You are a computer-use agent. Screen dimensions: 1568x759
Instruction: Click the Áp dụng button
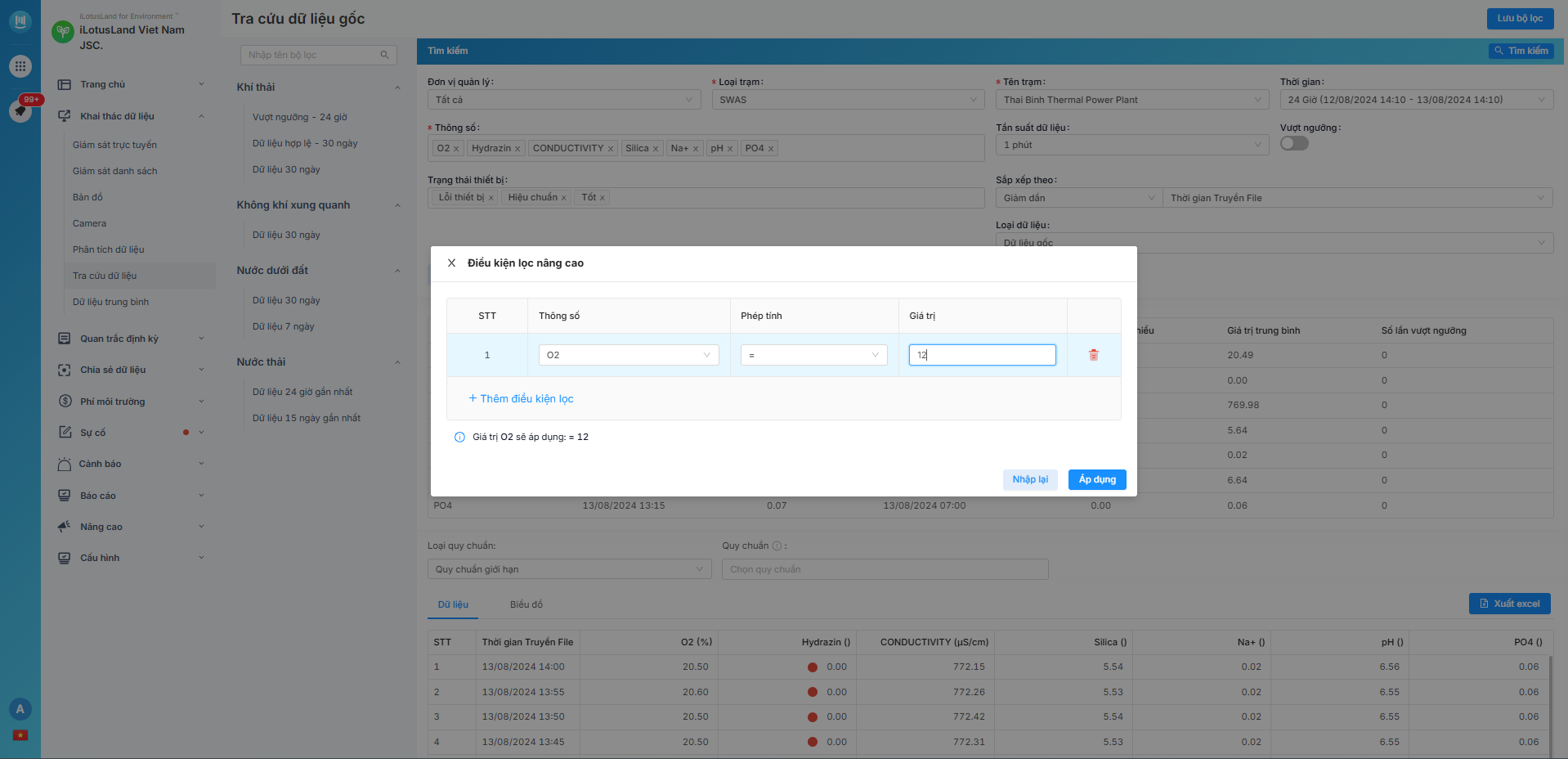click(x=1097, y=479)
